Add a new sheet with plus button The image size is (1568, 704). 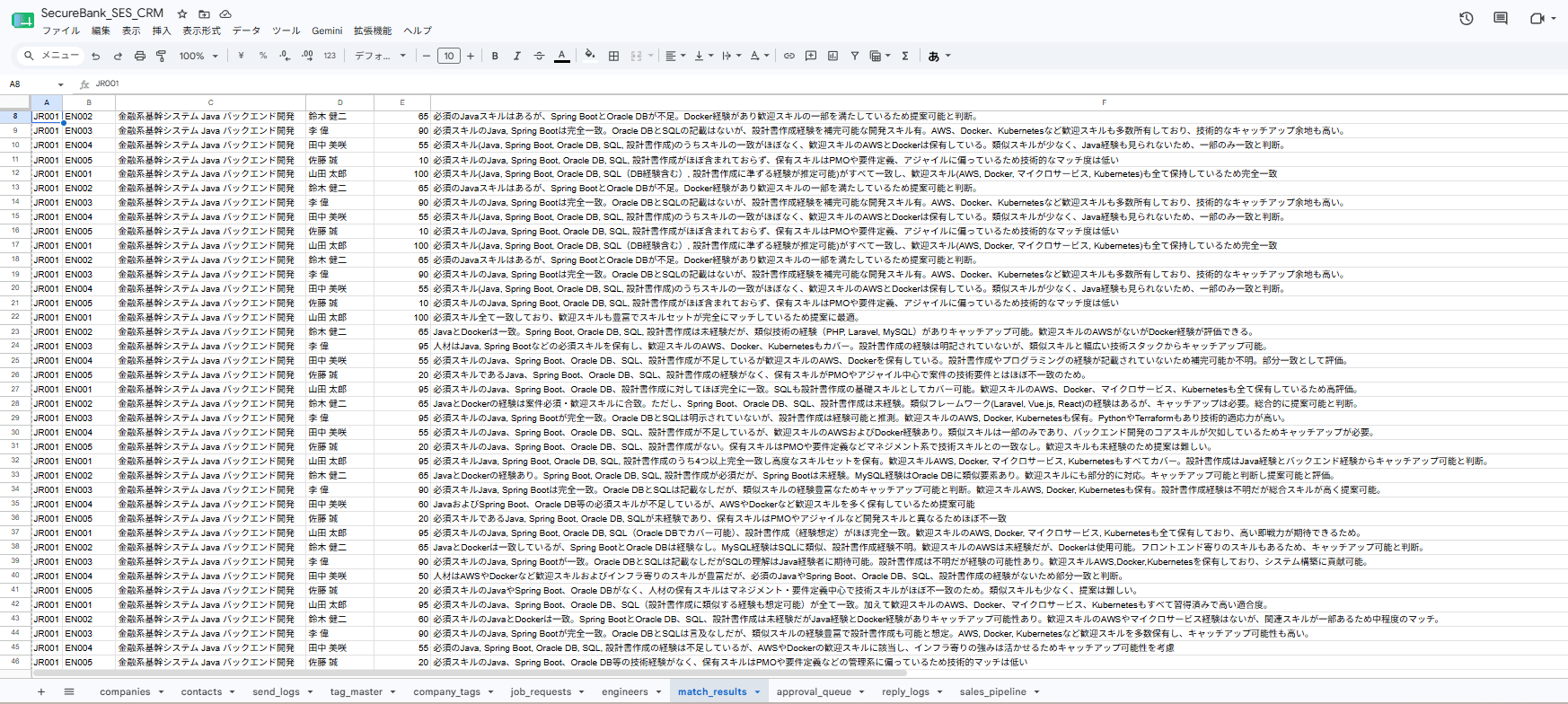pos(40,691)
